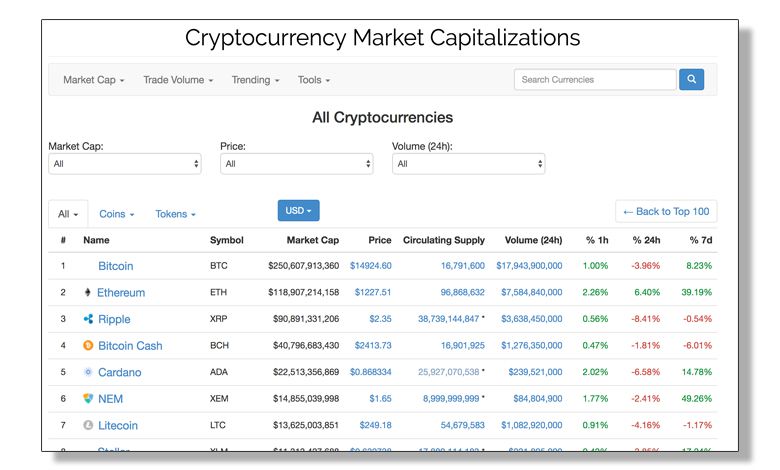Click Ripple price $2.35

click(x=380, y=319)
